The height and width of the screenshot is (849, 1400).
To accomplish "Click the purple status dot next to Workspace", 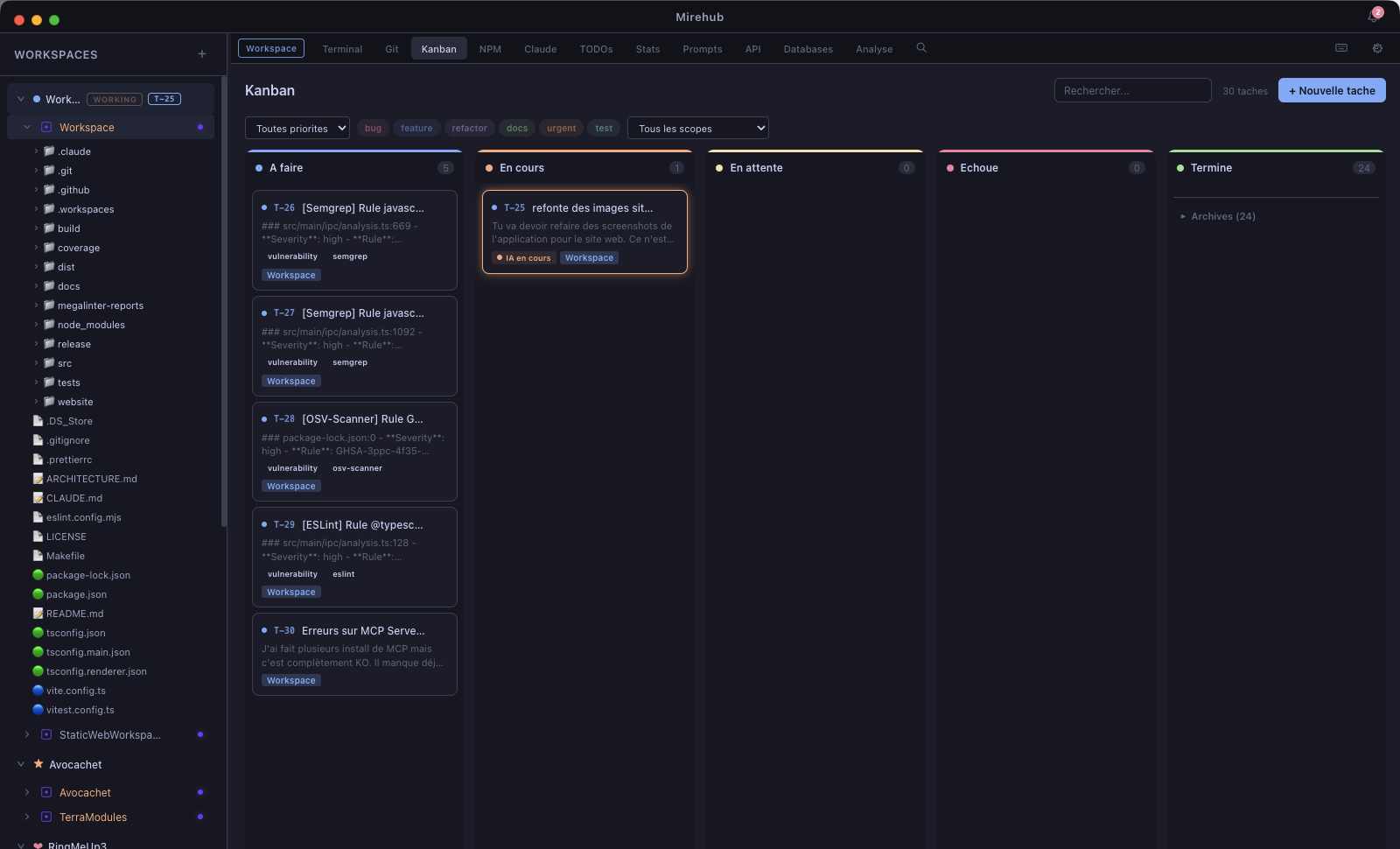I will 201,127.
